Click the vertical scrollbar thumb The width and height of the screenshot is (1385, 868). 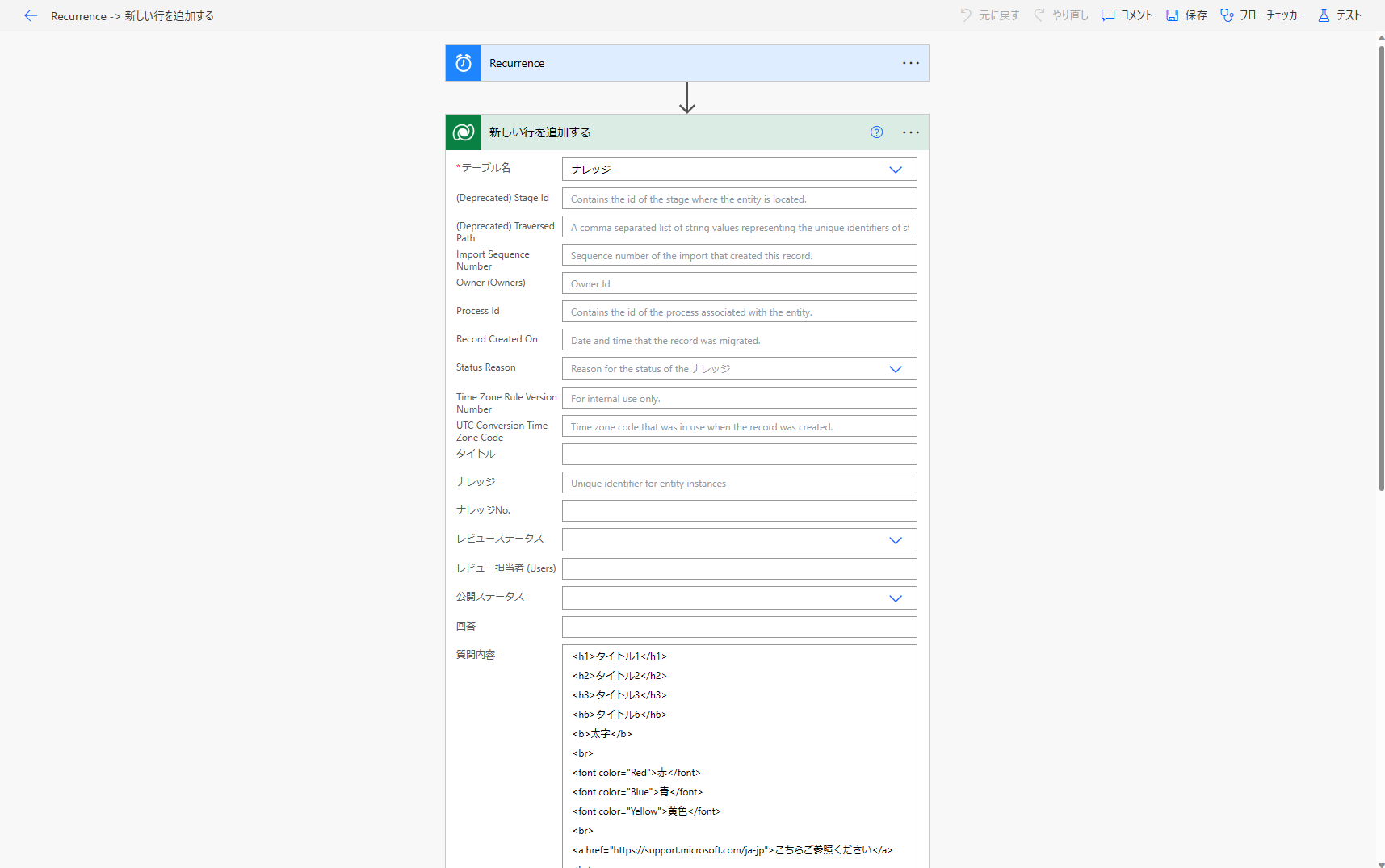[1381, 268]
